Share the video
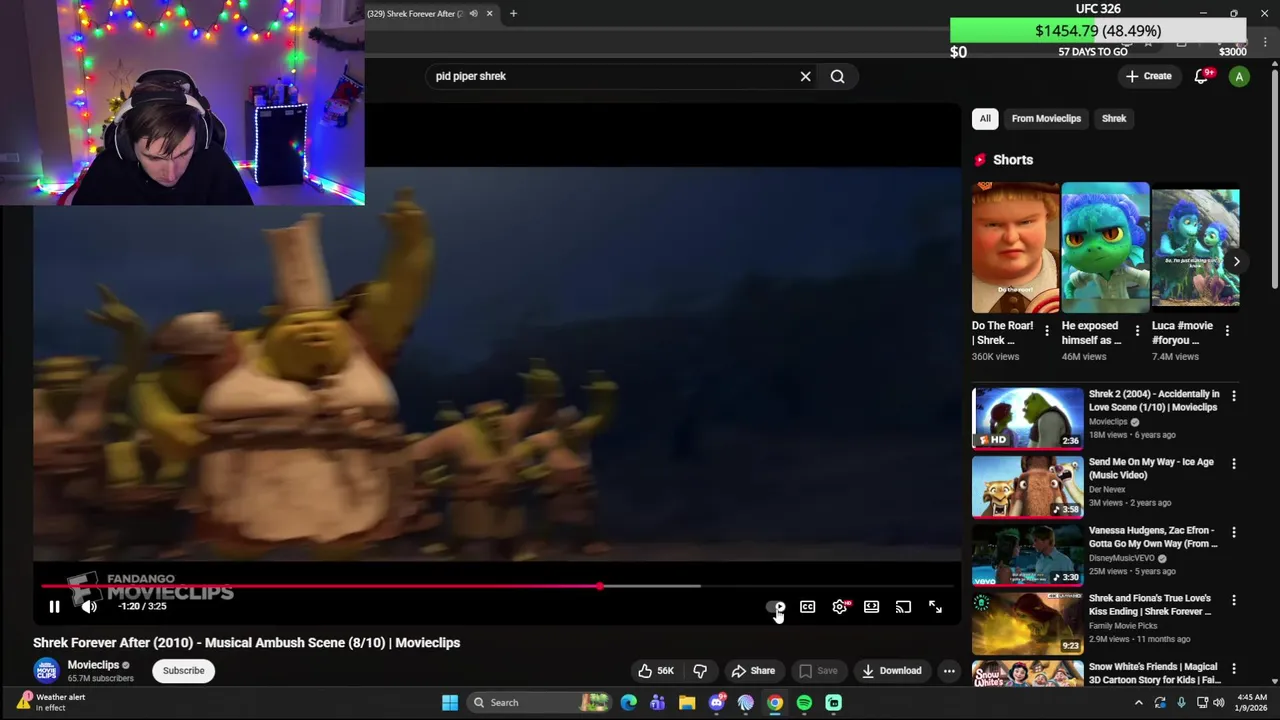Screen dimensions: 1280x720 pos(753,671)
